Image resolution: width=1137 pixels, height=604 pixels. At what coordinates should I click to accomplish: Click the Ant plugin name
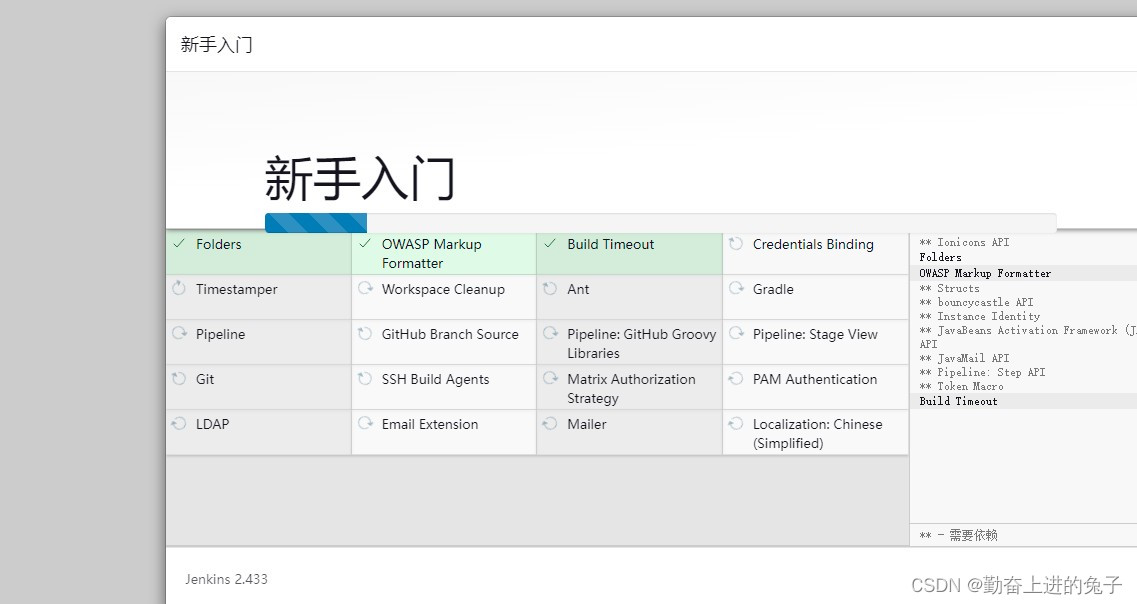click(x=578, y=289)
